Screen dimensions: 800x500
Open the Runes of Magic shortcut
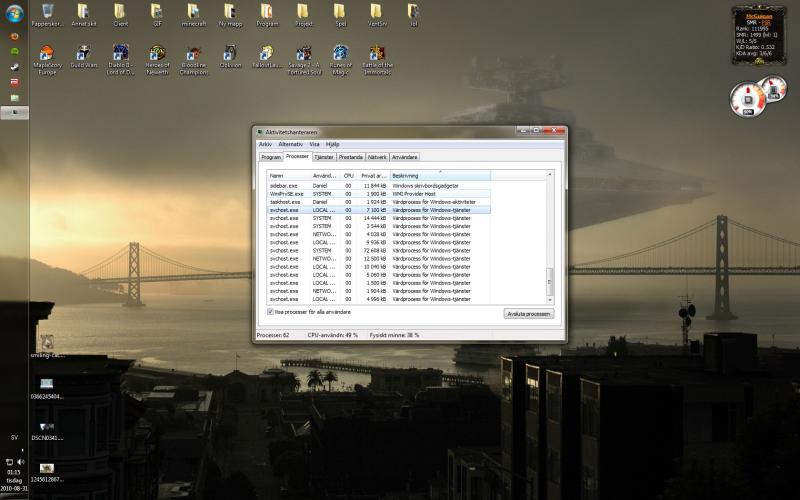[340, 54]
